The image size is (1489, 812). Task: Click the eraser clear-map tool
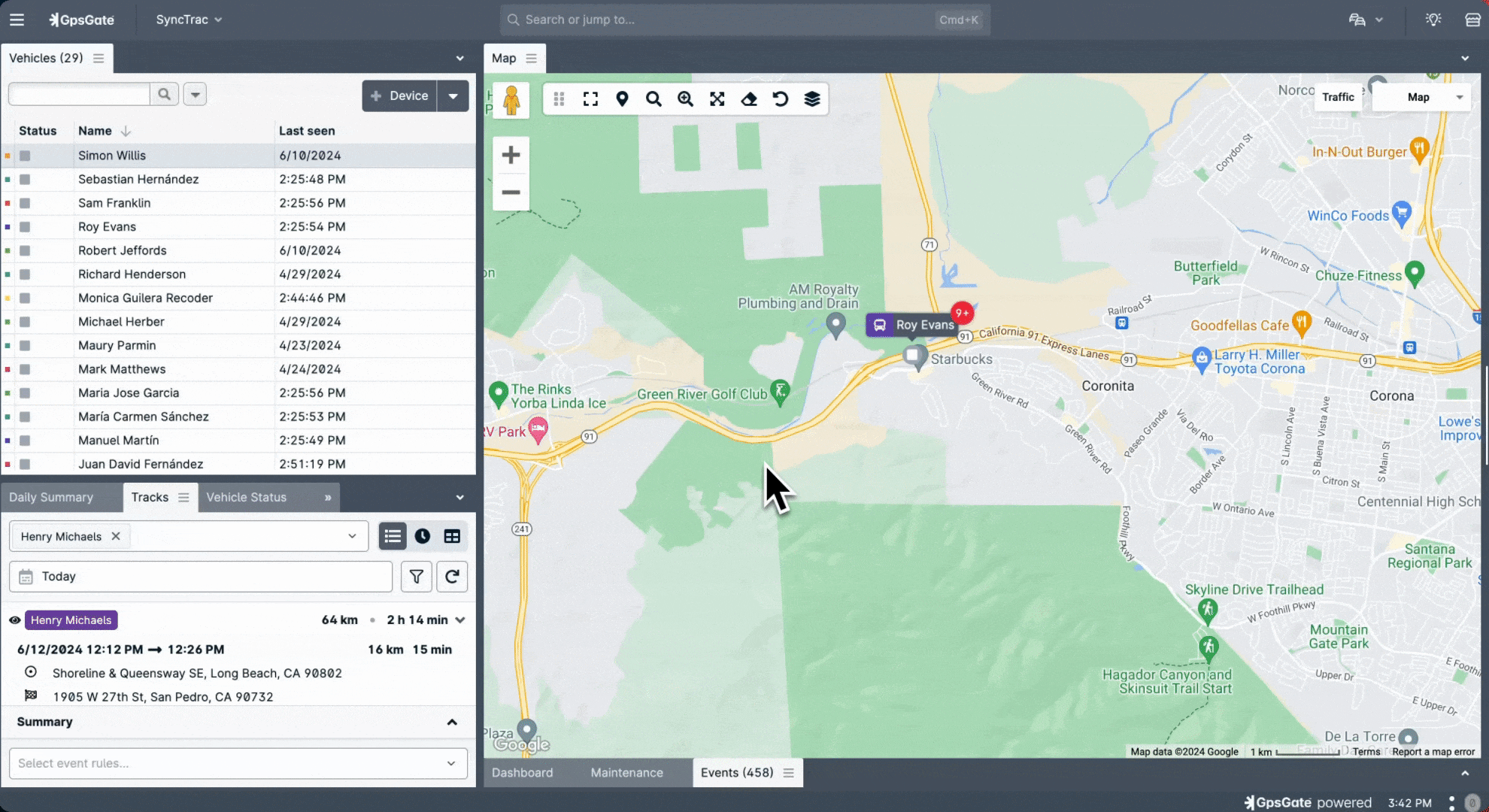[x=749, y=99]
